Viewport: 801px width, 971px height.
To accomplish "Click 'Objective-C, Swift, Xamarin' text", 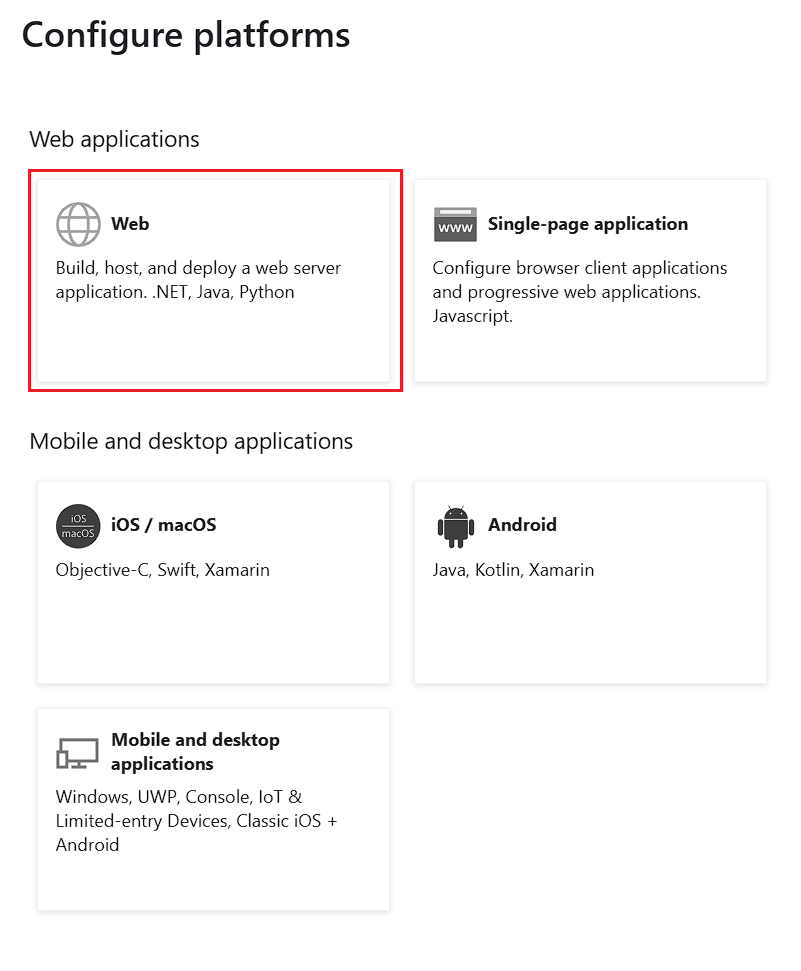I will (x=163, y=570).
